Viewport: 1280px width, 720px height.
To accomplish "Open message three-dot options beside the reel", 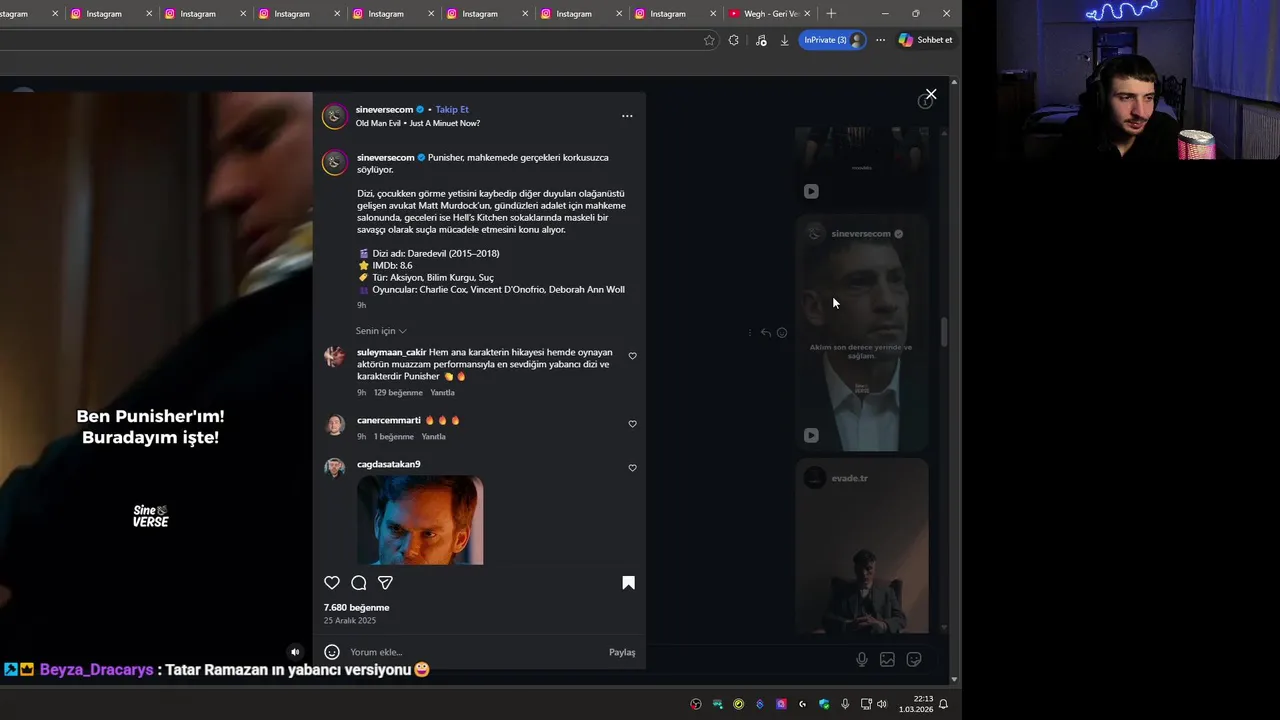I will click(749, 333).
